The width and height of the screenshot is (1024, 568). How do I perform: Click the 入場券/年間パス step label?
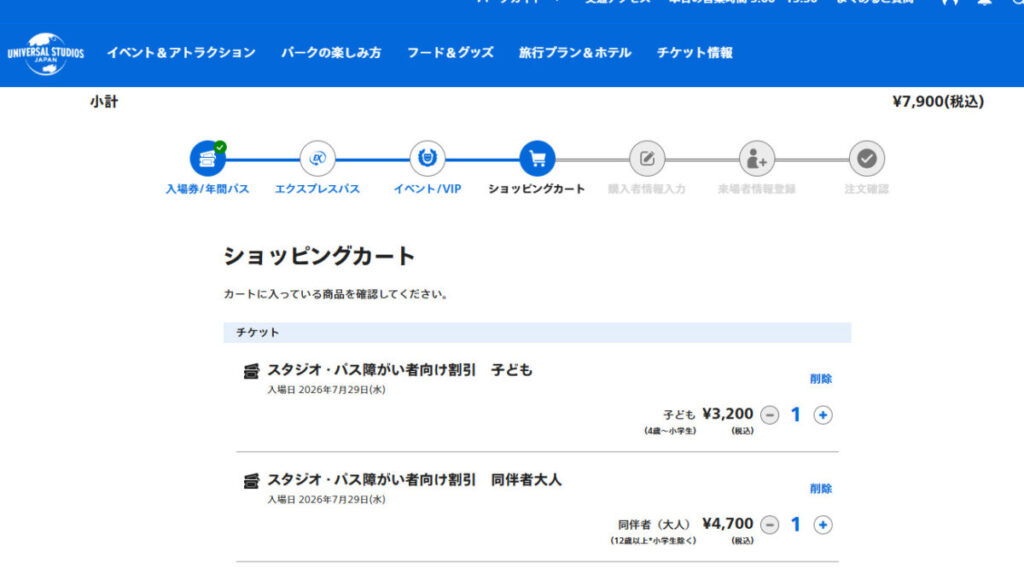[x=207, y=189]
